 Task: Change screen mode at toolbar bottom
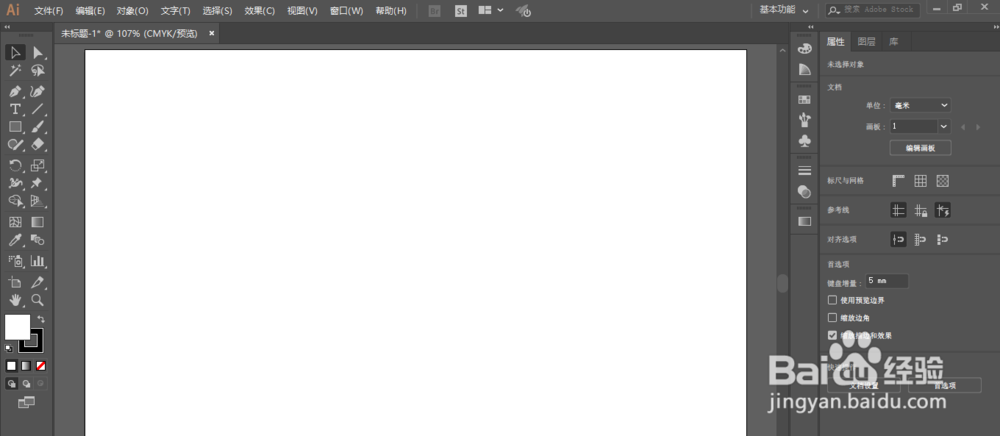(x=26, y=402)
